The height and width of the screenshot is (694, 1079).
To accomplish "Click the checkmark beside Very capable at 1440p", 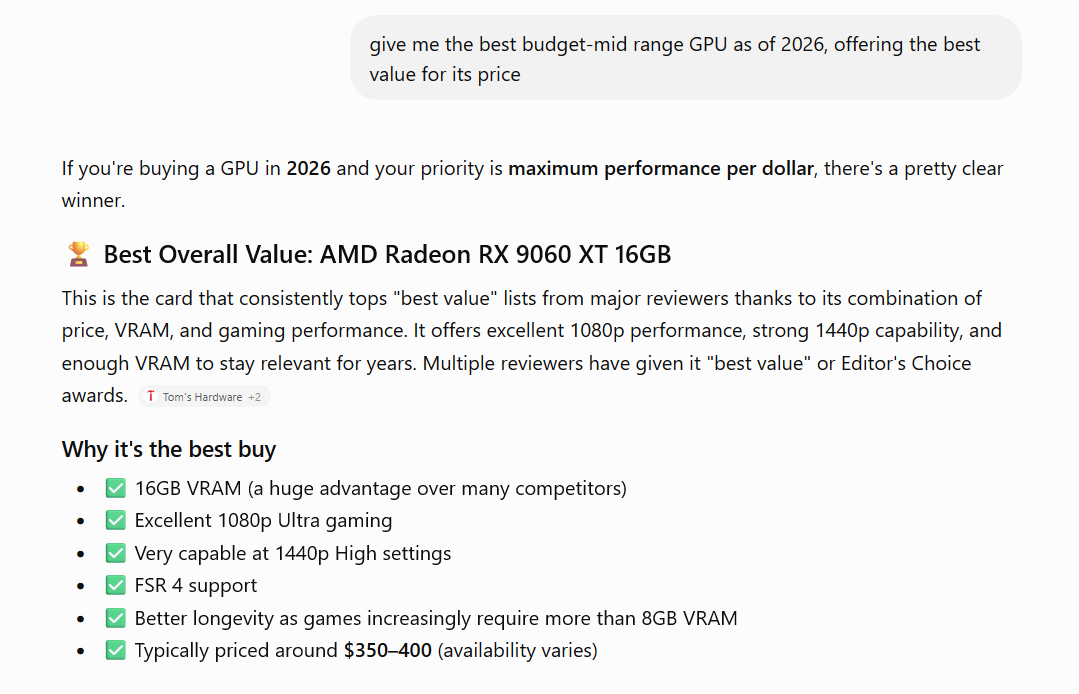I will point(116,553).
